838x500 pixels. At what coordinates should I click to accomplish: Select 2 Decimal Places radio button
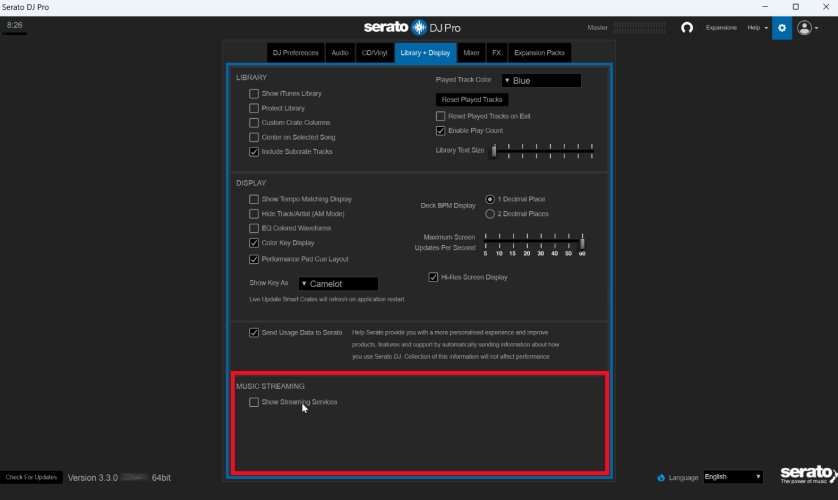coord(490,214)
